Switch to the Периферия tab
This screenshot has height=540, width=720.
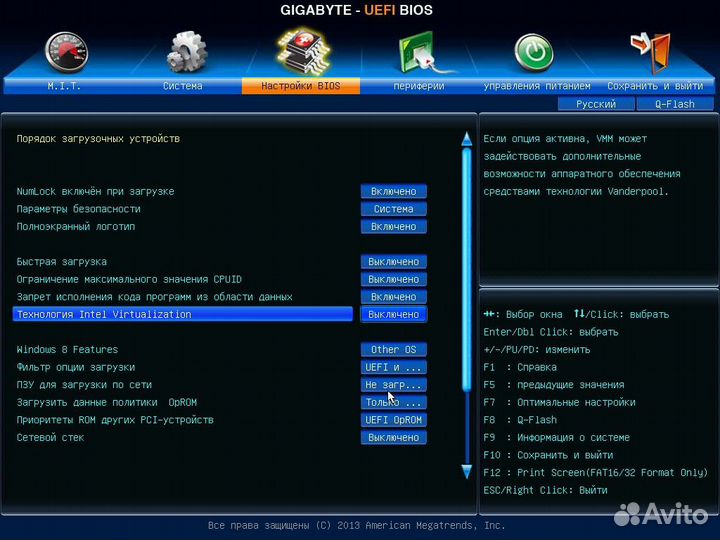418,86
